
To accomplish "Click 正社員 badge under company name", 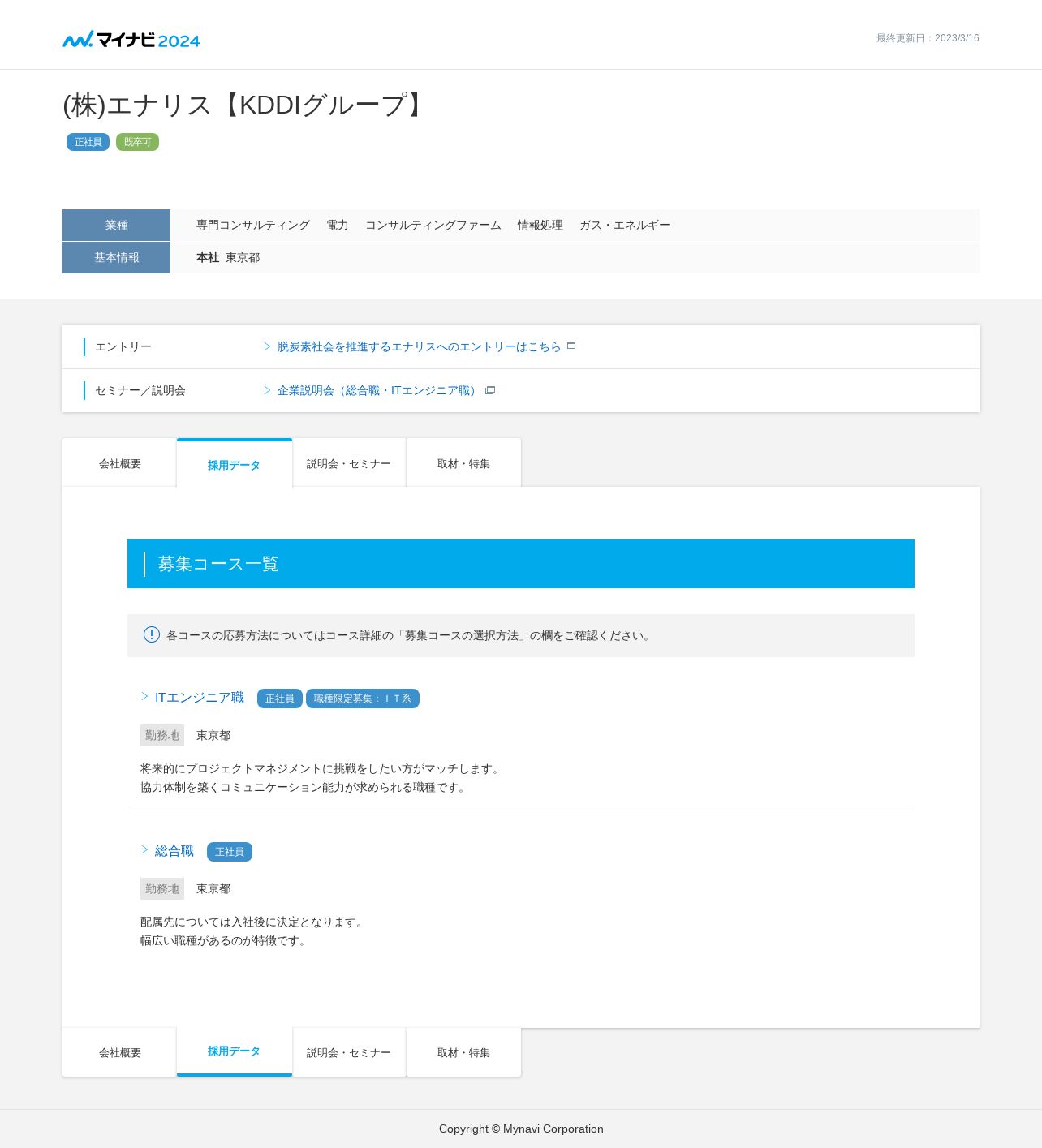I will pos(88,142).
